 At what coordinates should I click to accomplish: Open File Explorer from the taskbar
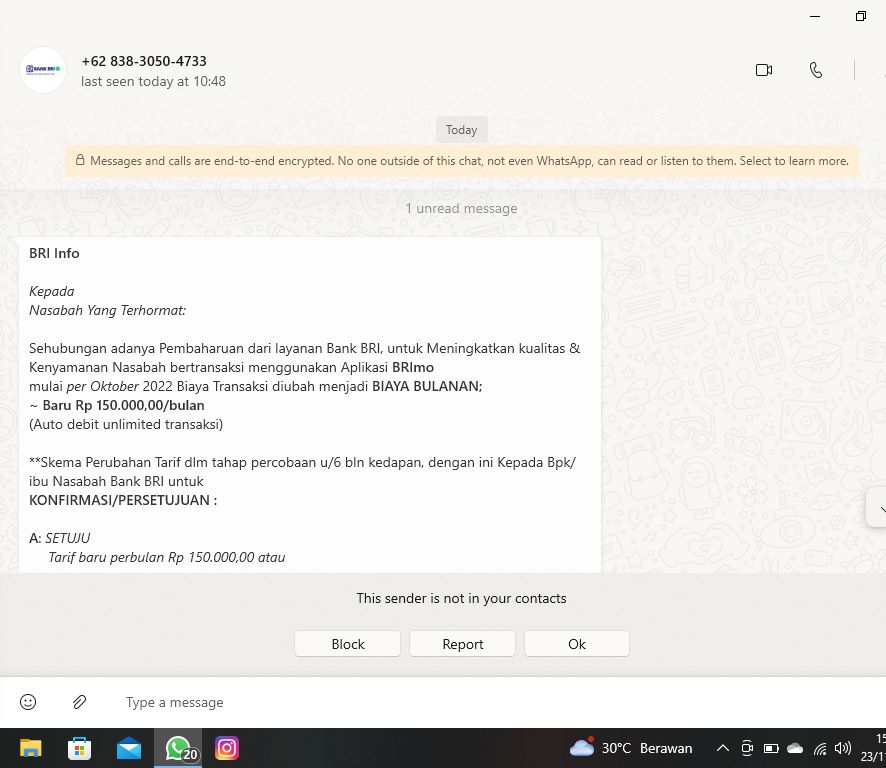(x=31, y=748)
